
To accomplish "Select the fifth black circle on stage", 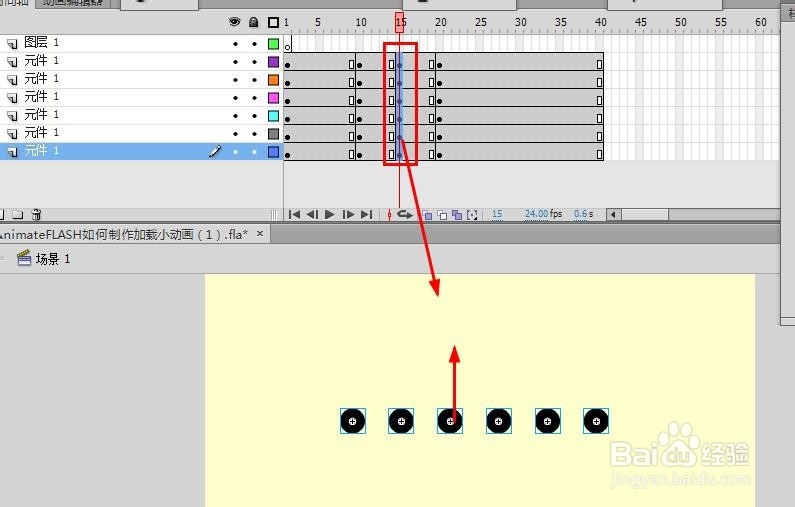I will pyautogui.click(x=548, y=421).
